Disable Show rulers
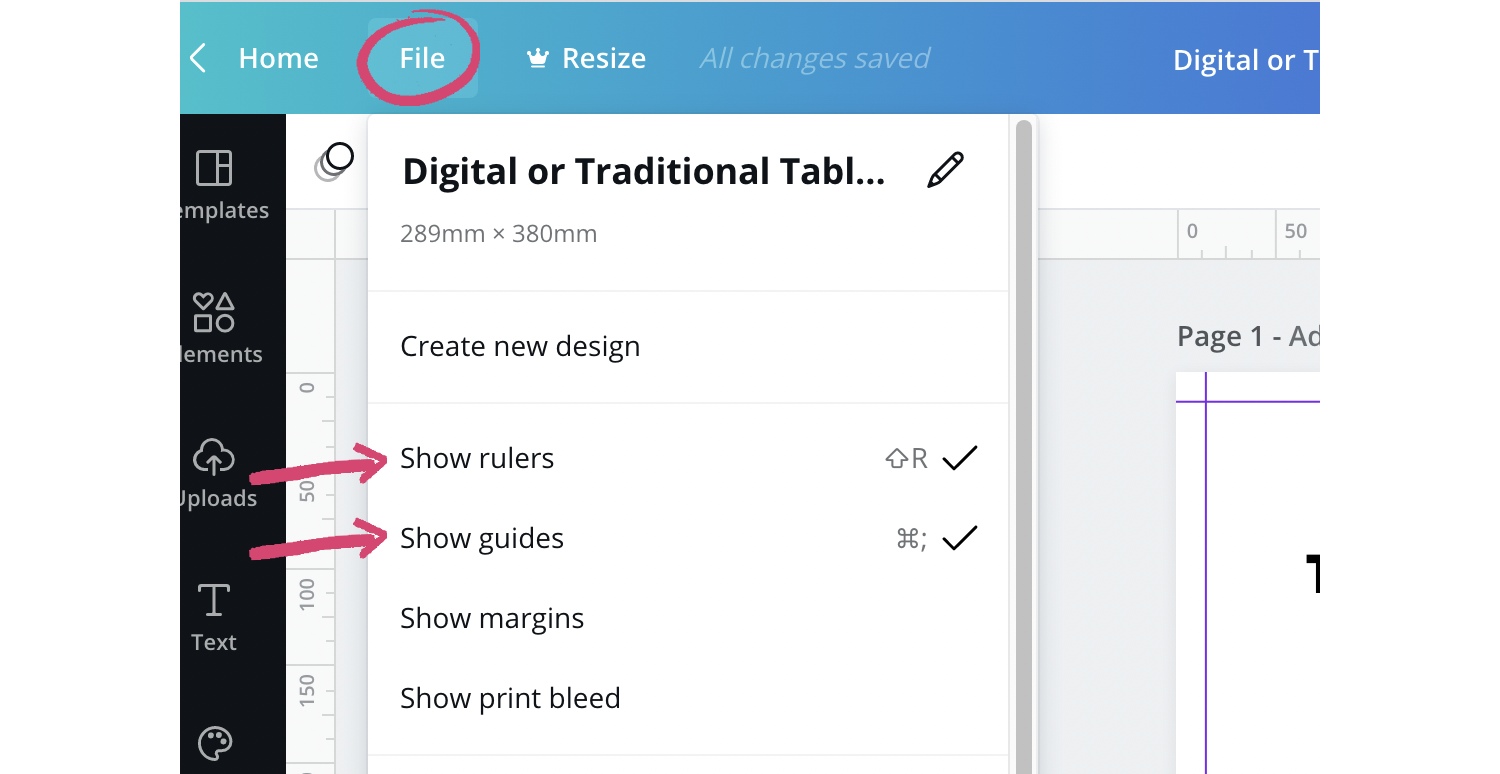 tap(477, 457)
